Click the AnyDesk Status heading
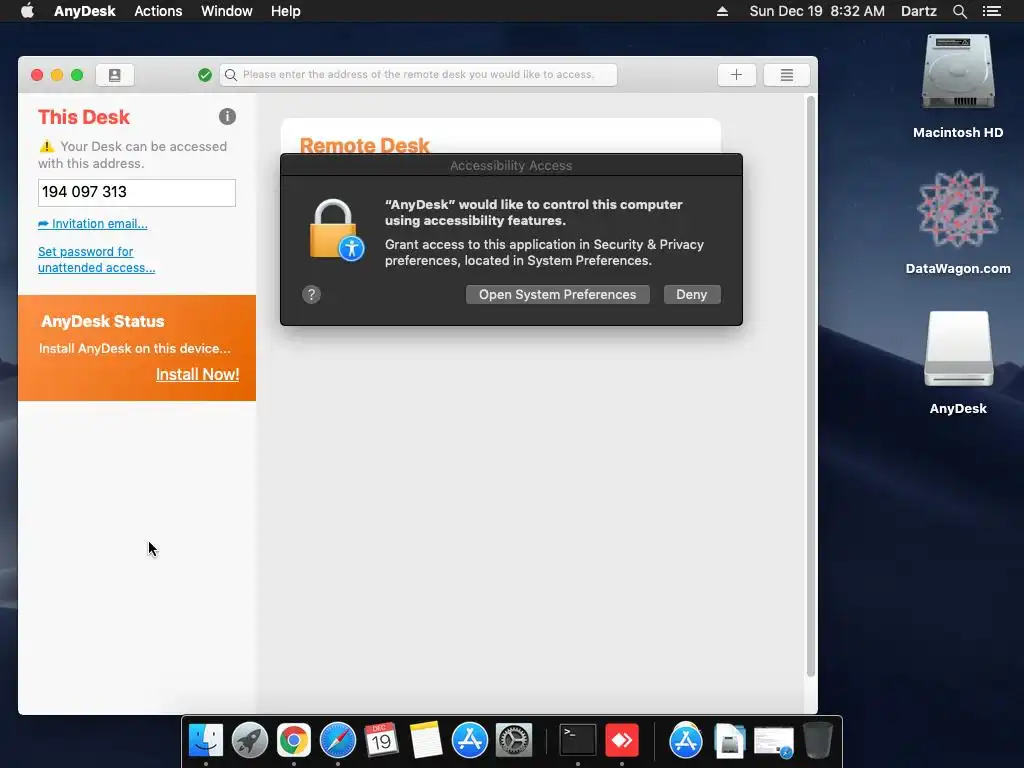 click(103, 321)
